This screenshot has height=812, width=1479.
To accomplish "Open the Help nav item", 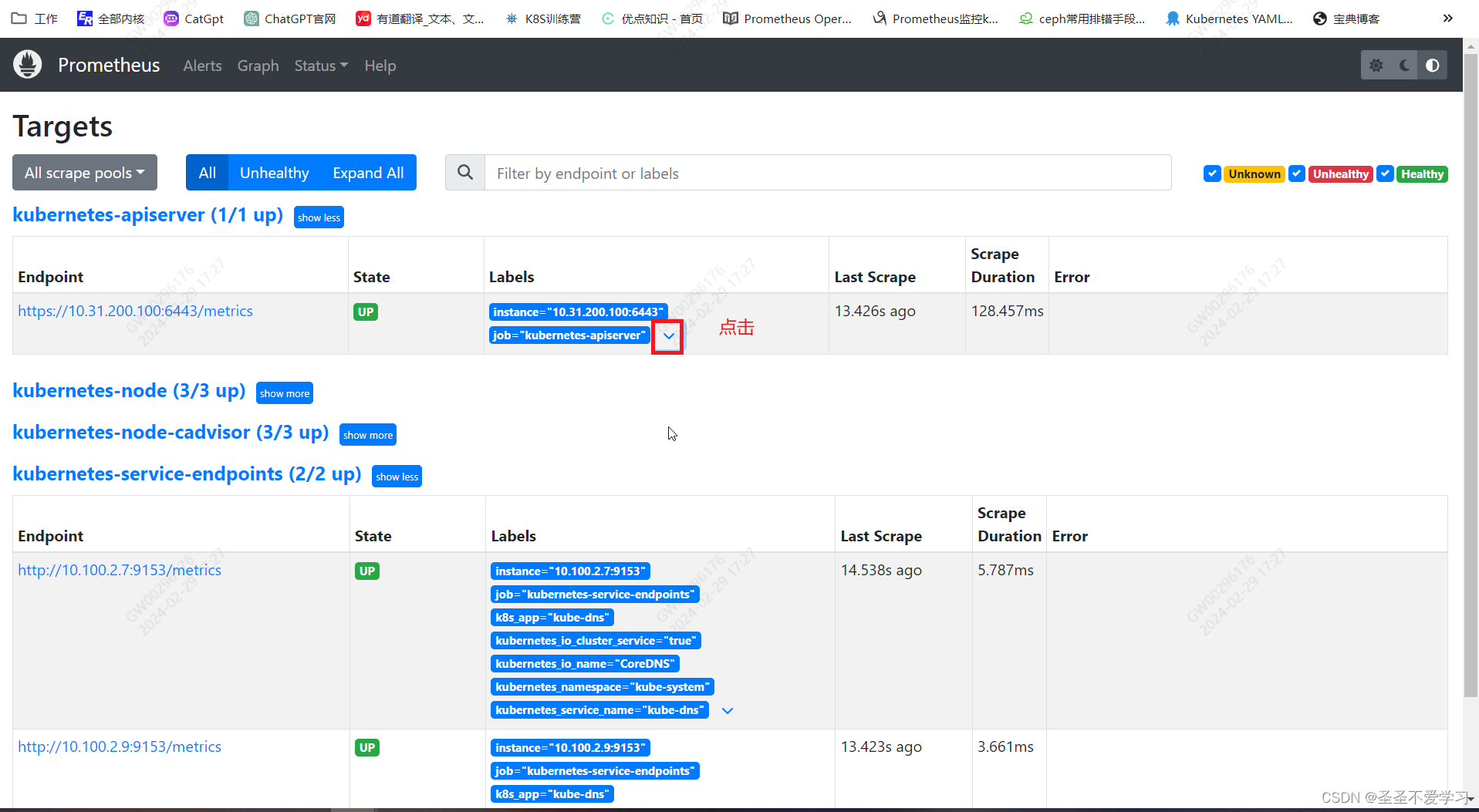I will pos(380,66).
